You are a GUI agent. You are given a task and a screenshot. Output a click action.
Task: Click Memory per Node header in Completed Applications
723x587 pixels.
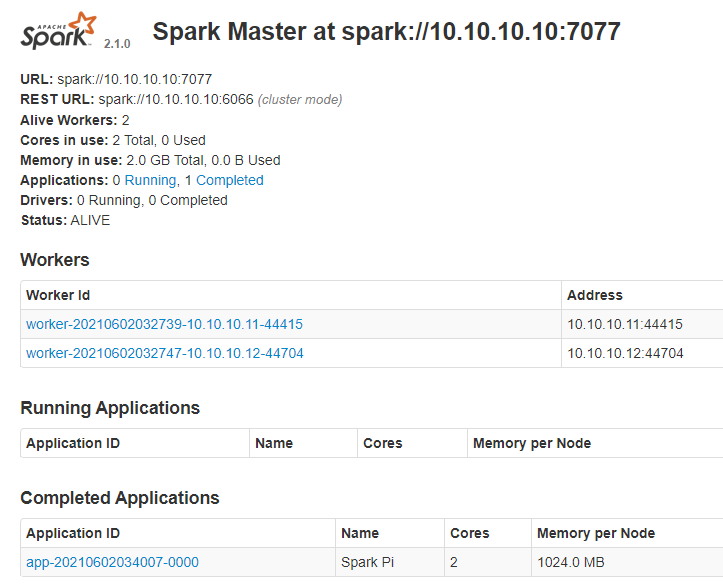(x=596, y=533)
